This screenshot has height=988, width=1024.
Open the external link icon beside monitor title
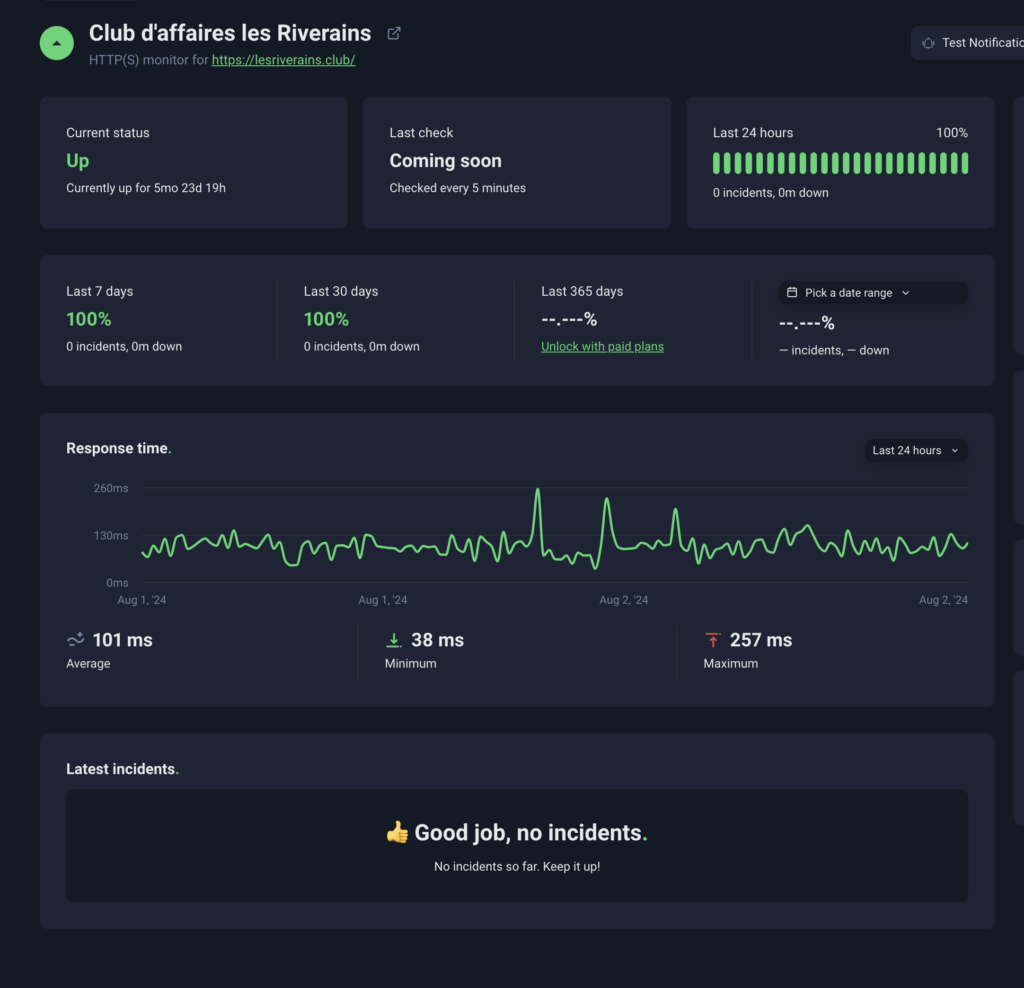pos(394,33)
